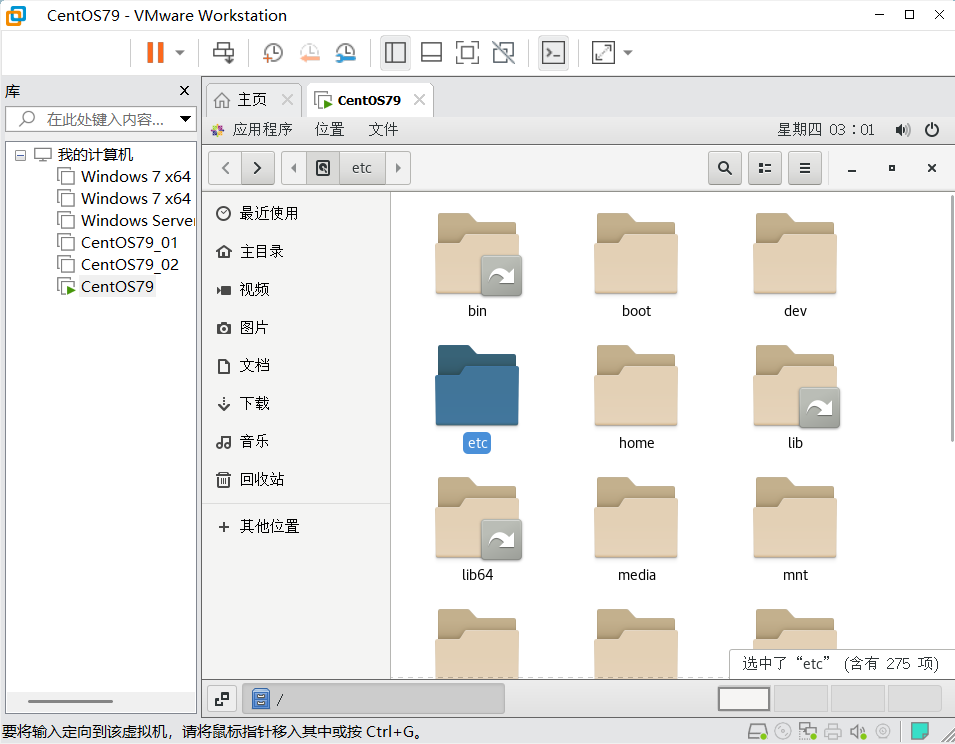Go to root via the disk path button

(x=323, y=168)
